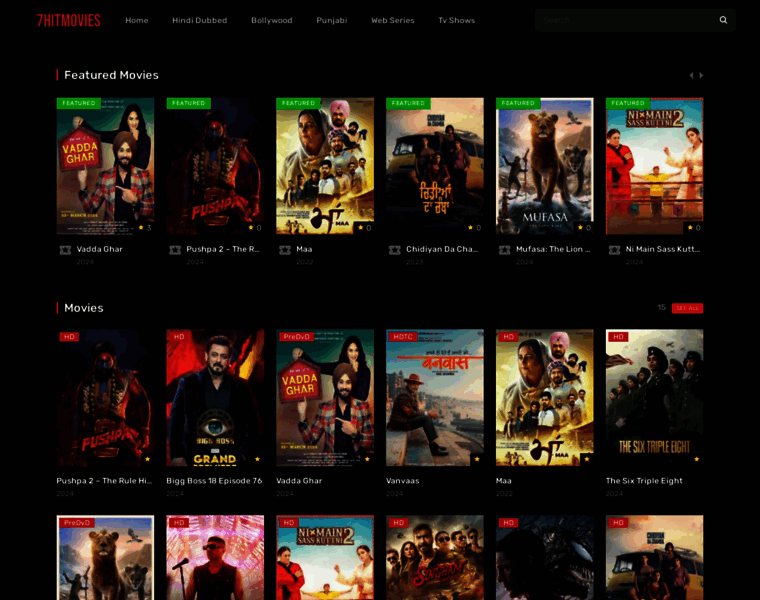Screen dimensions: 760x600
Task: Open The Six Triple Eight poster
Action: point(654,398)
